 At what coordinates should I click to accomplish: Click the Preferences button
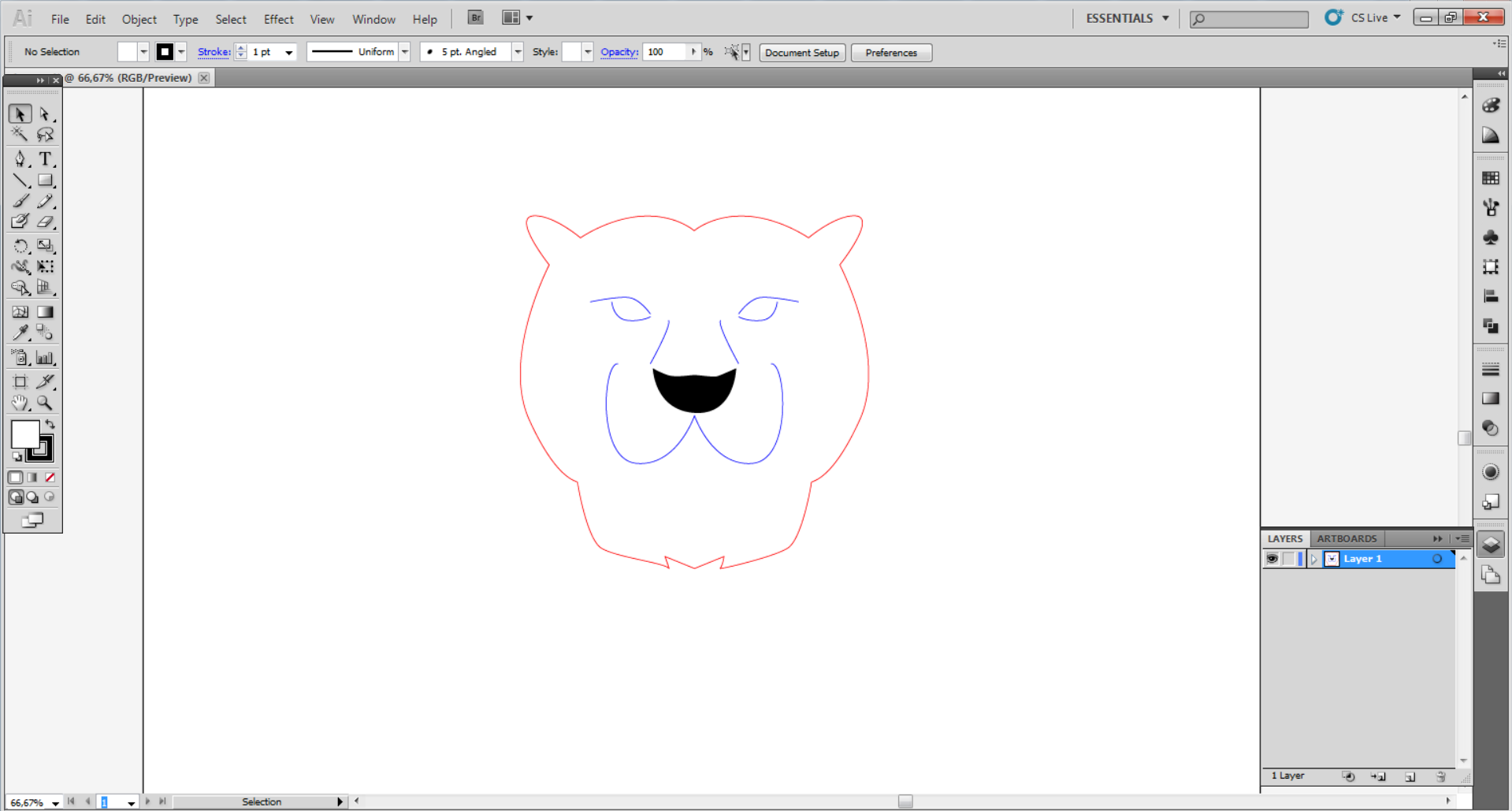pos(891,53)
